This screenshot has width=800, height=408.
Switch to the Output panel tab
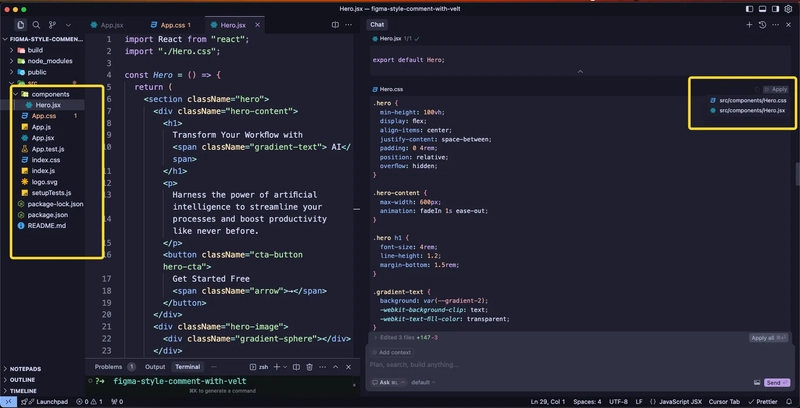[155, 367]
